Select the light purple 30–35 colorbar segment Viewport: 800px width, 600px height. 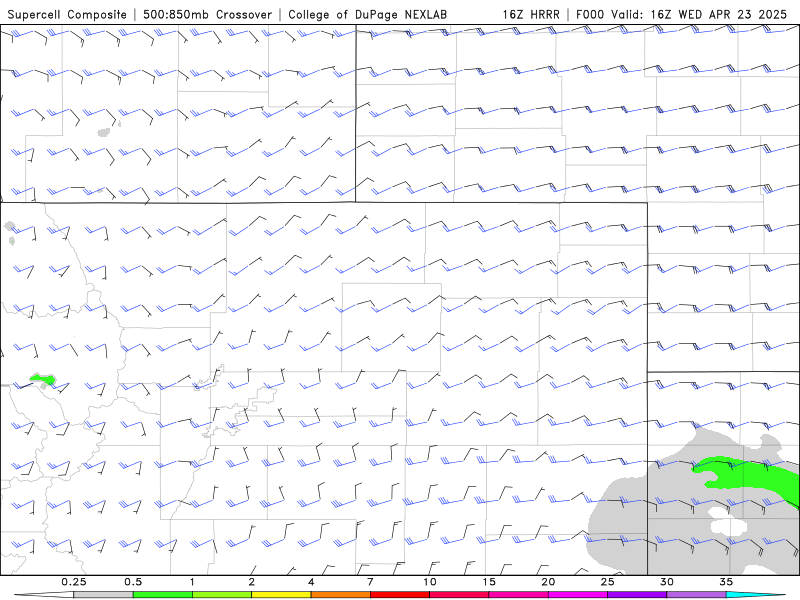click(696, 595)
